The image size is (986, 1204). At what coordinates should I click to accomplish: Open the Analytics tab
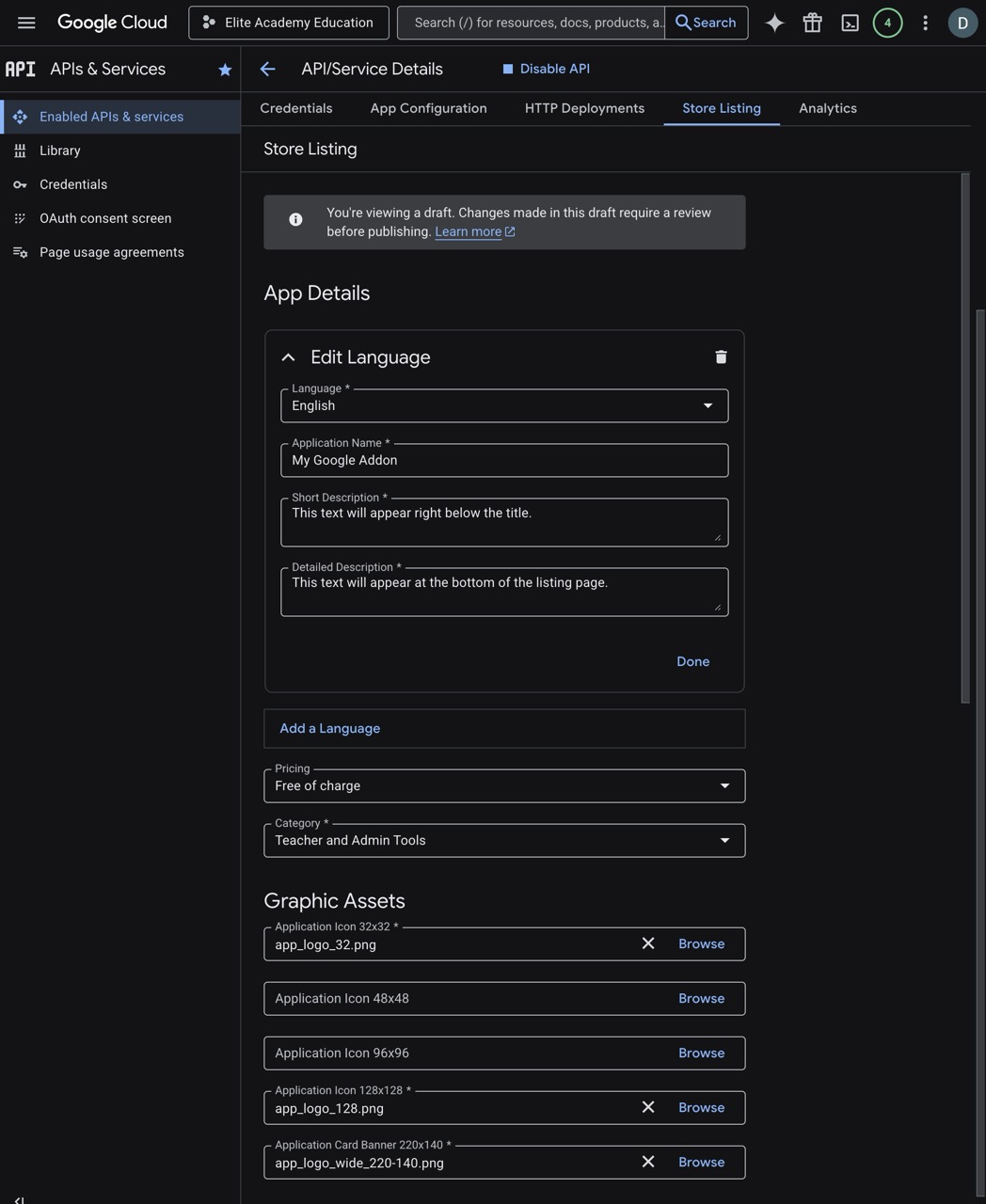[x=827, y=108]
